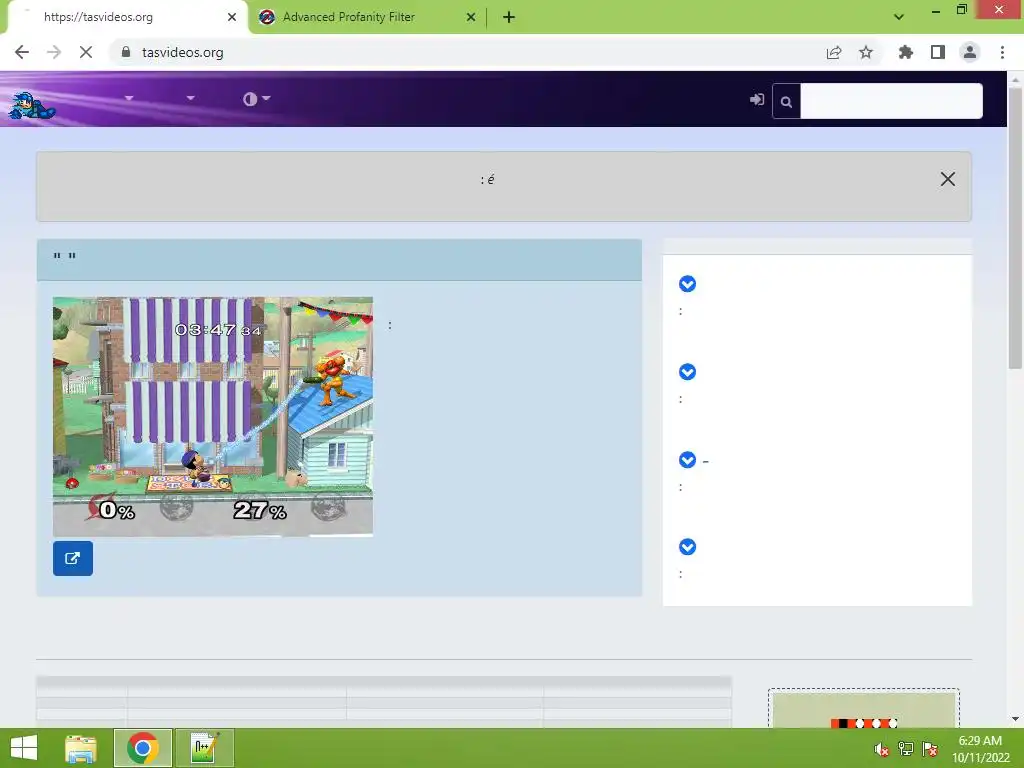Expand the first blue chevron item
The height and width of the screenshot is (768, 1024).
687,284
